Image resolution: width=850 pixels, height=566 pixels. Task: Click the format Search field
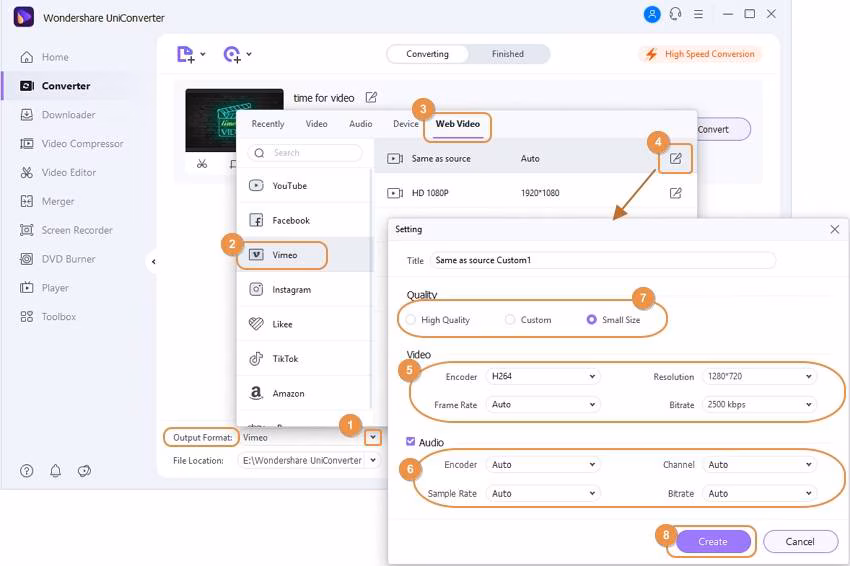[305, 153]
